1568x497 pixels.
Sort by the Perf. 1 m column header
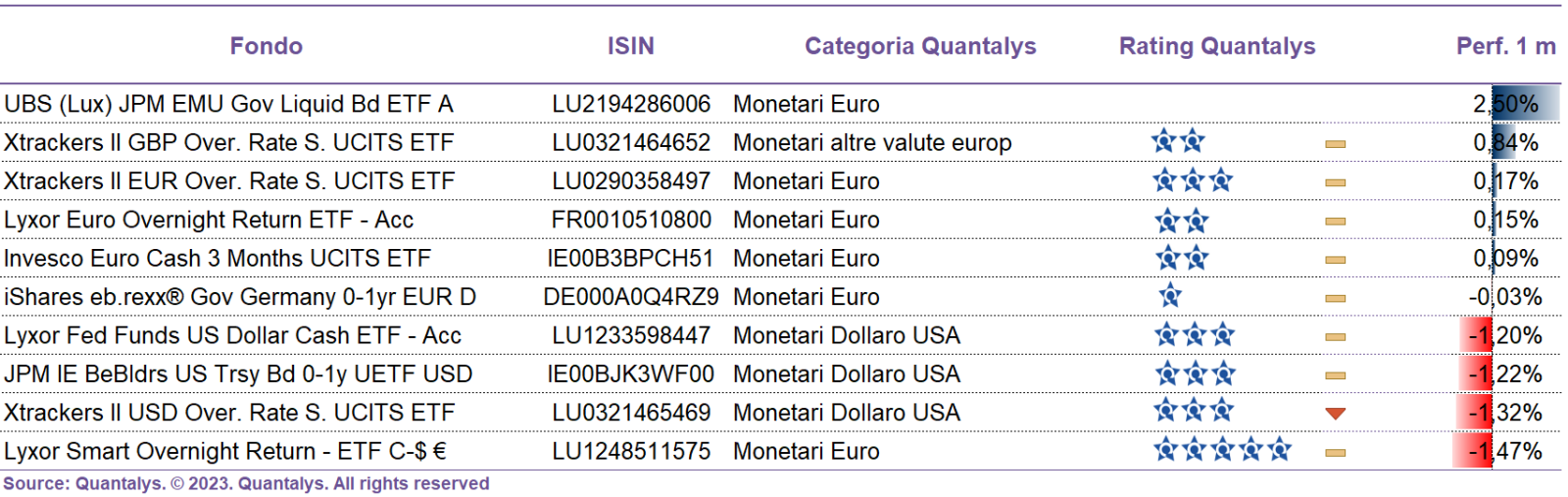(1506, 46)
